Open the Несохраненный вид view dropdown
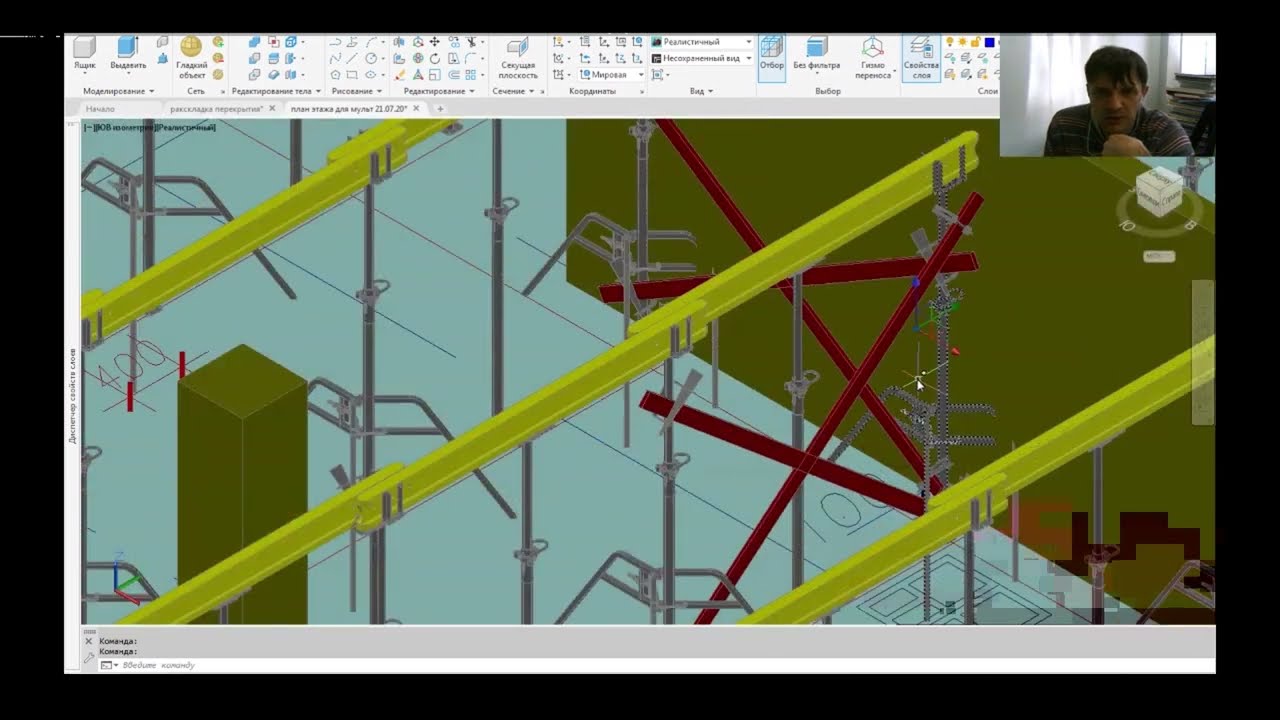 (703, 58)
